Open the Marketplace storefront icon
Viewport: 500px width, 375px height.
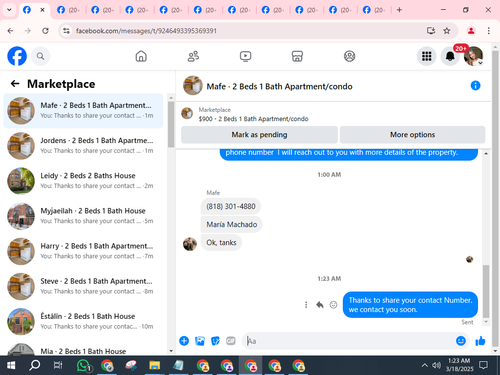point(297,56)
